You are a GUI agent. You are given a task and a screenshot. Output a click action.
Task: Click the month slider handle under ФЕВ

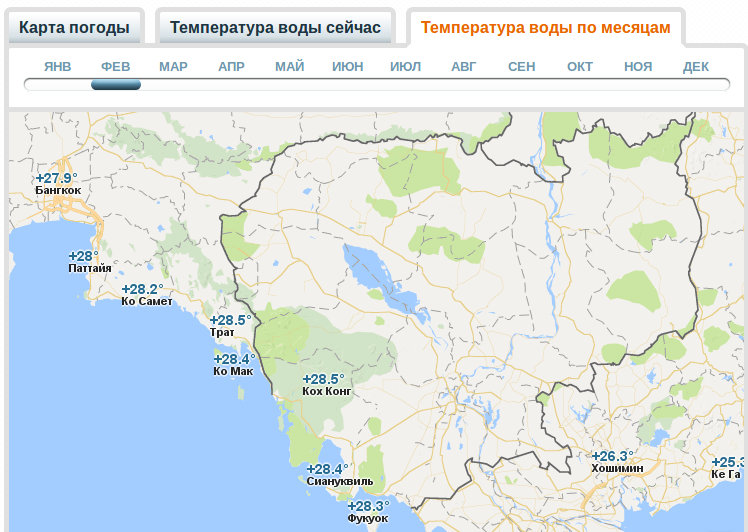[x=116, y=85]
